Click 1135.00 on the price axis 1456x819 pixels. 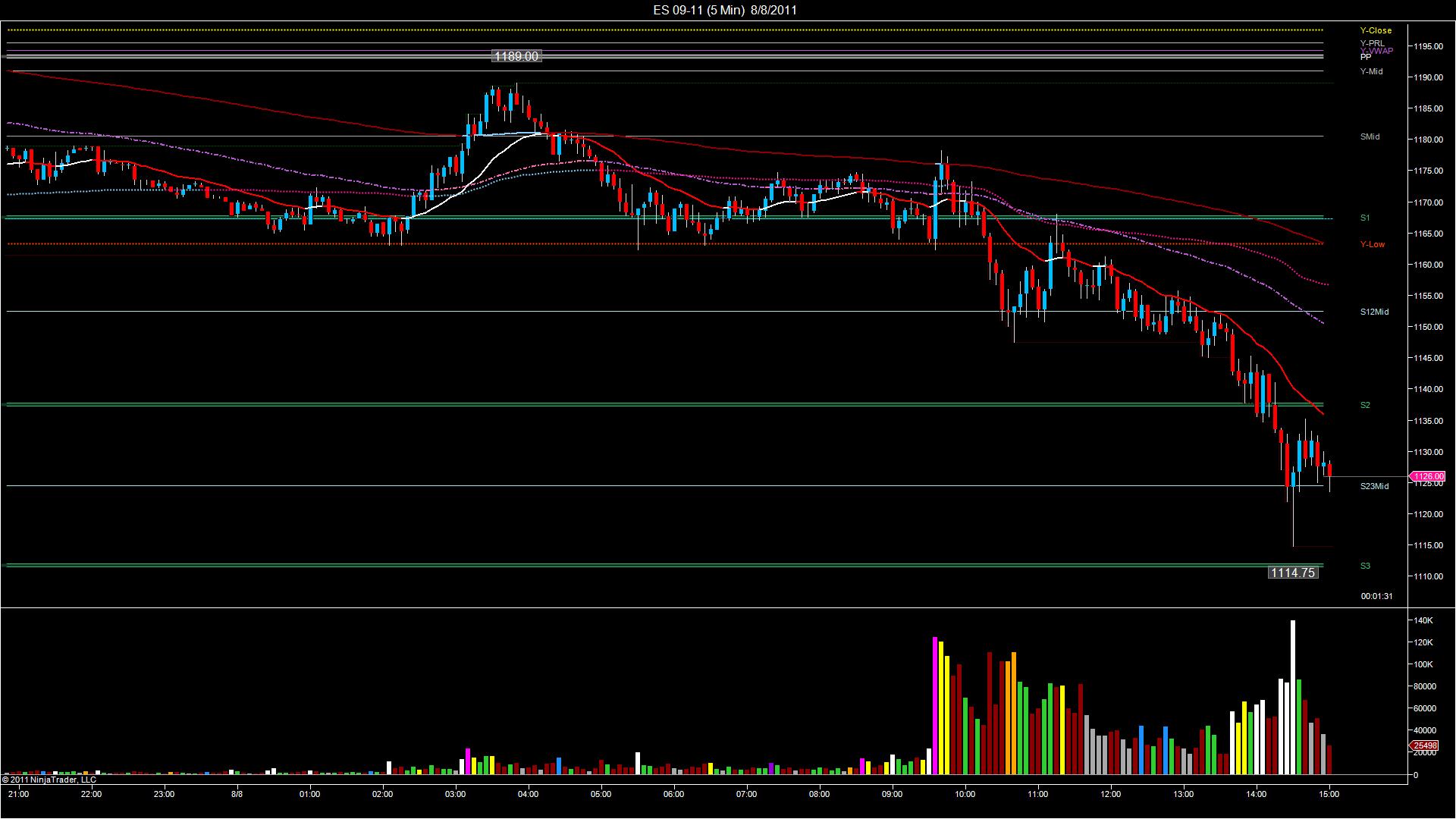pos(1428,421)
